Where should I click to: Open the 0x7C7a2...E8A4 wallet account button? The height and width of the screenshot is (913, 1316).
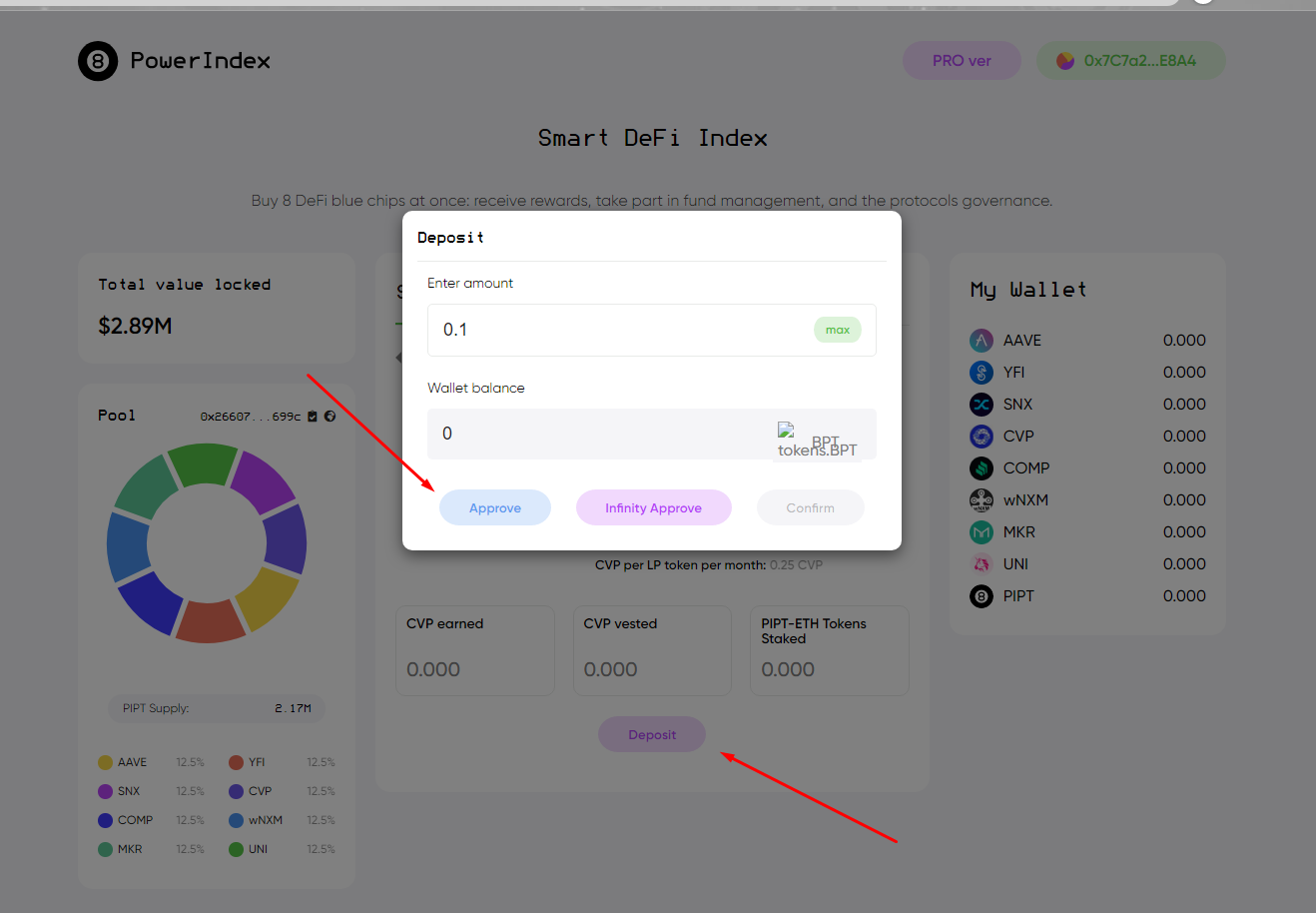click(x=1131, y=61)
